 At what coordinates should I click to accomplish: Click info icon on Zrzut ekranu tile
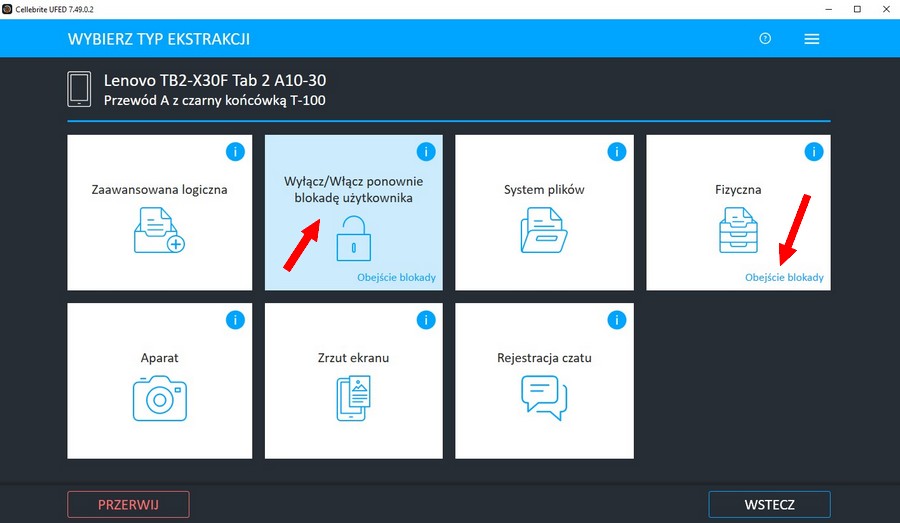coord(426,320)
